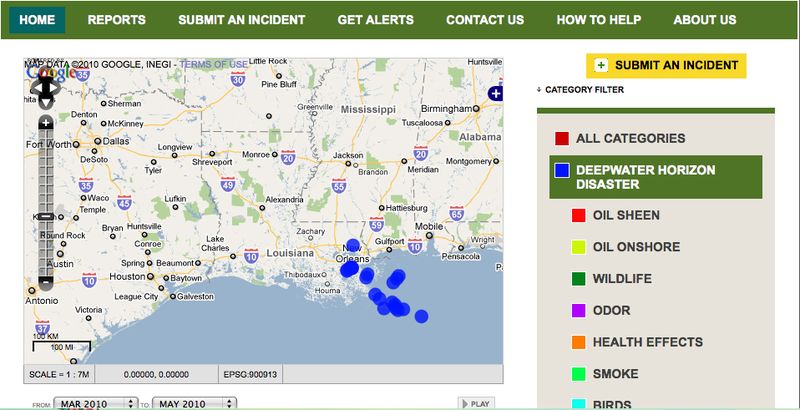Click the Interstate 59 shield near Hattiesburg
800x410 pixels.
tap(377, 224)
